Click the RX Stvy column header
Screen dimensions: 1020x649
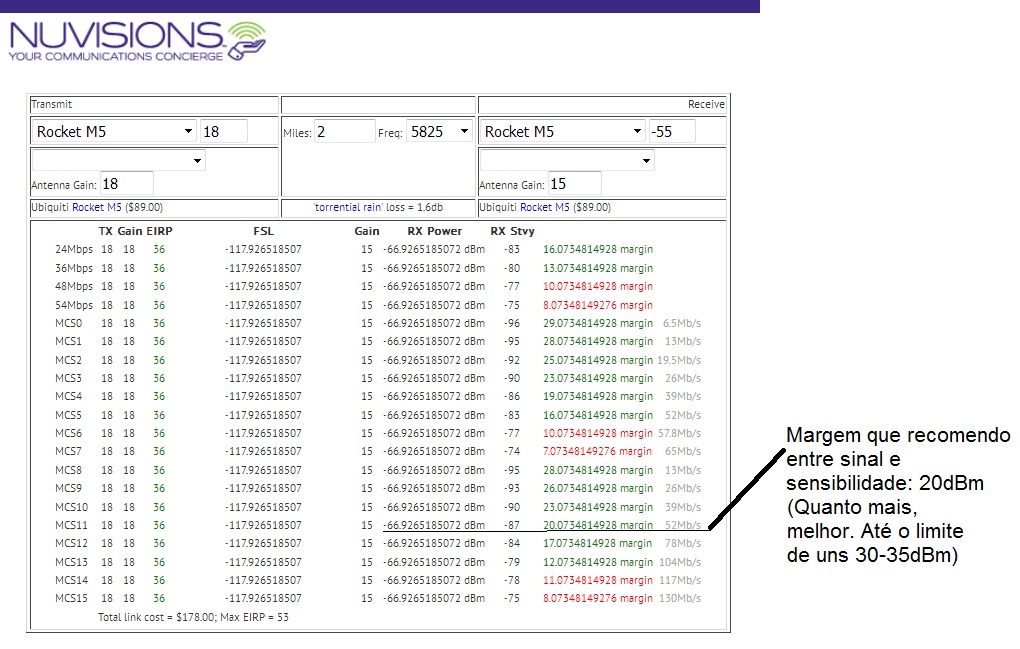click(x=513, y=231)
